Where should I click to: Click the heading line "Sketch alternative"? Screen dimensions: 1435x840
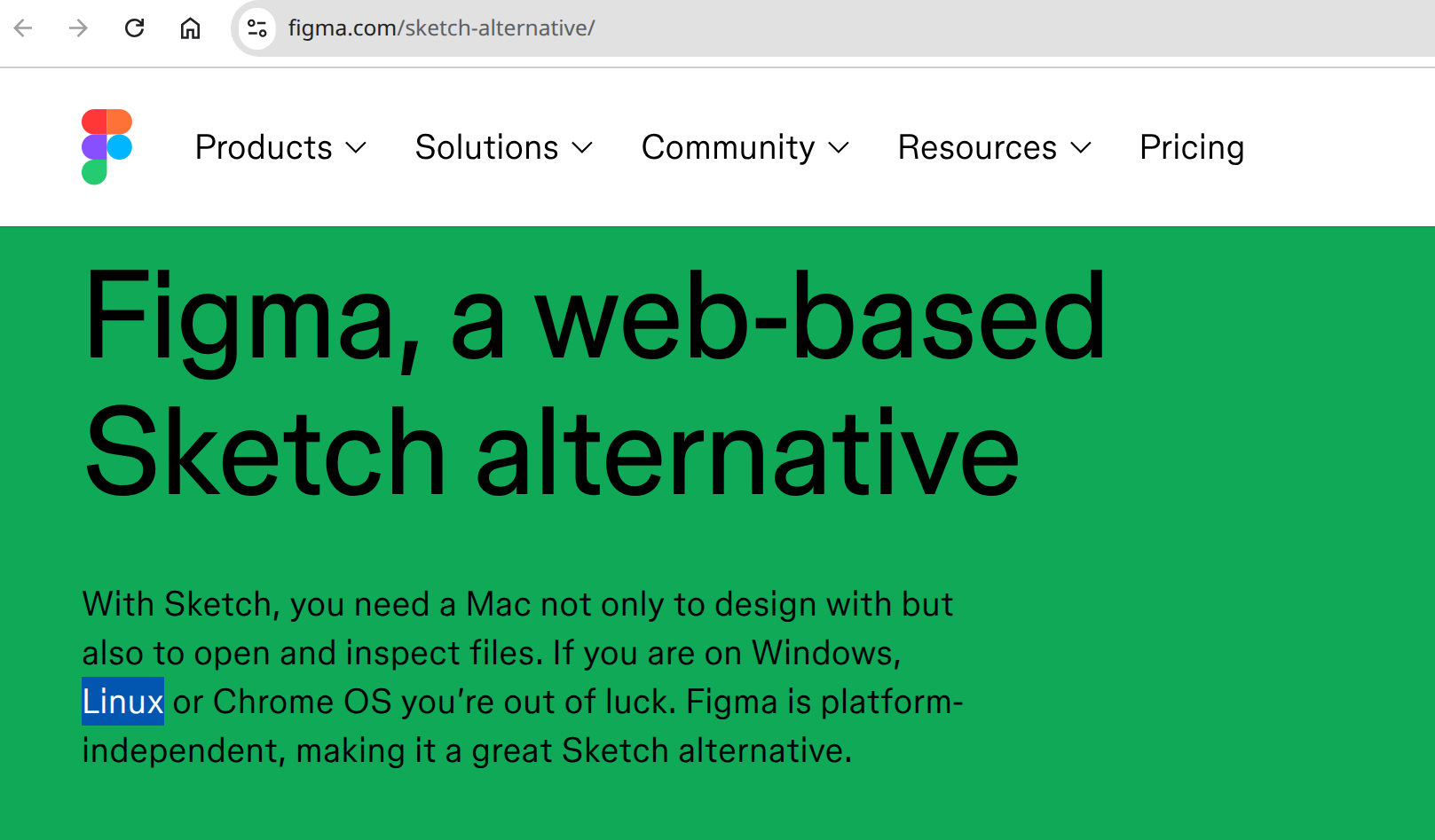tap(552, 451)
